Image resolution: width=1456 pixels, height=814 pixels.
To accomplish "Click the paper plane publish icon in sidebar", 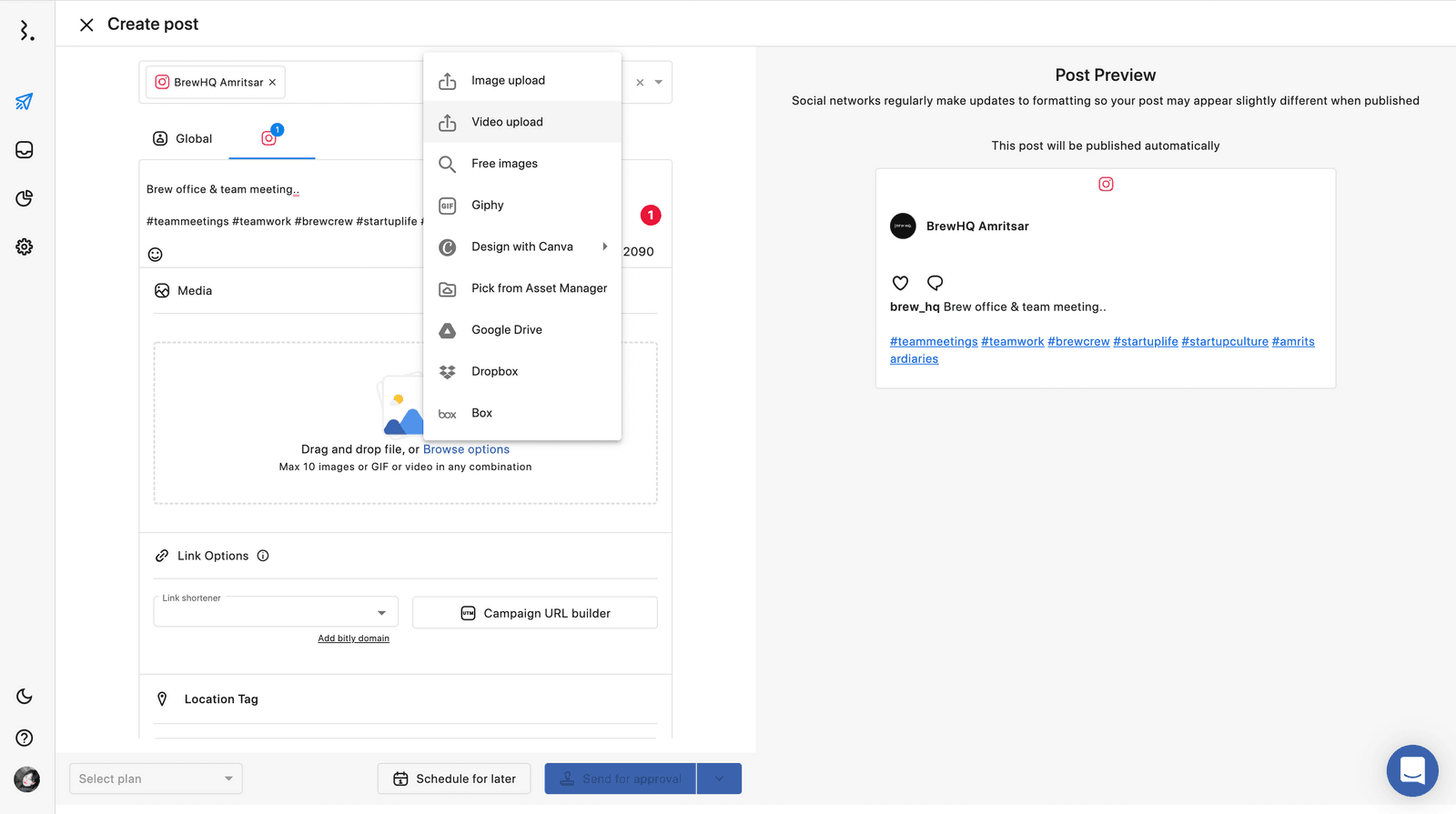I will coord(25,102).
